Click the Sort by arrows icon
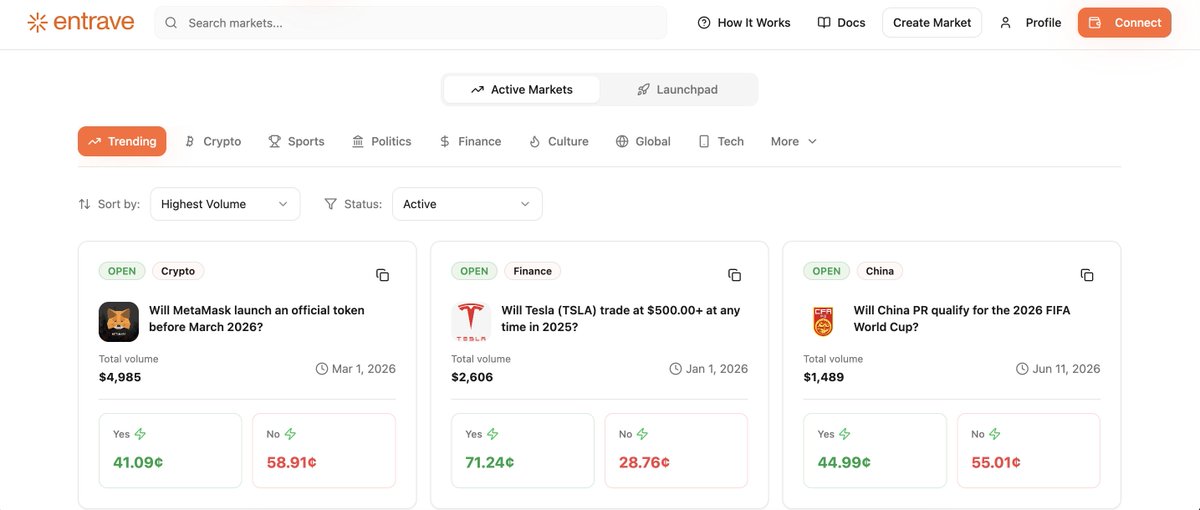Screen dimensions: 1200x510 pyautogui.click(x=84, y=204)
